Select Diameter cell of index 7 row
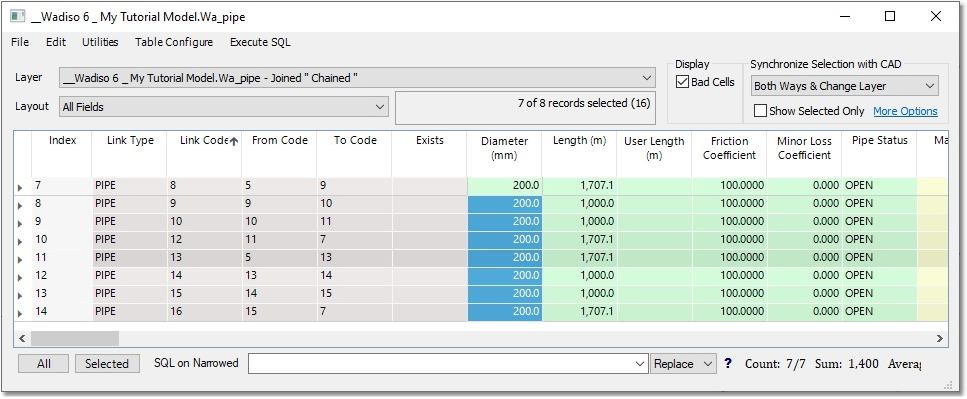 point(504,186)
